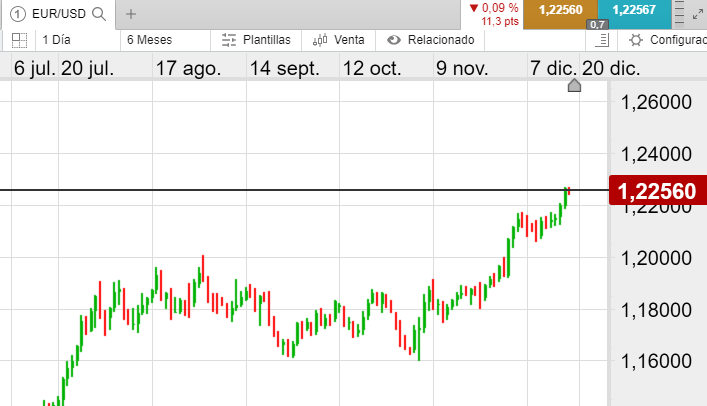Open a new chart tab with plus
Image resolution: width=707 pixels, height=406 pixels.
coord(131,14)
